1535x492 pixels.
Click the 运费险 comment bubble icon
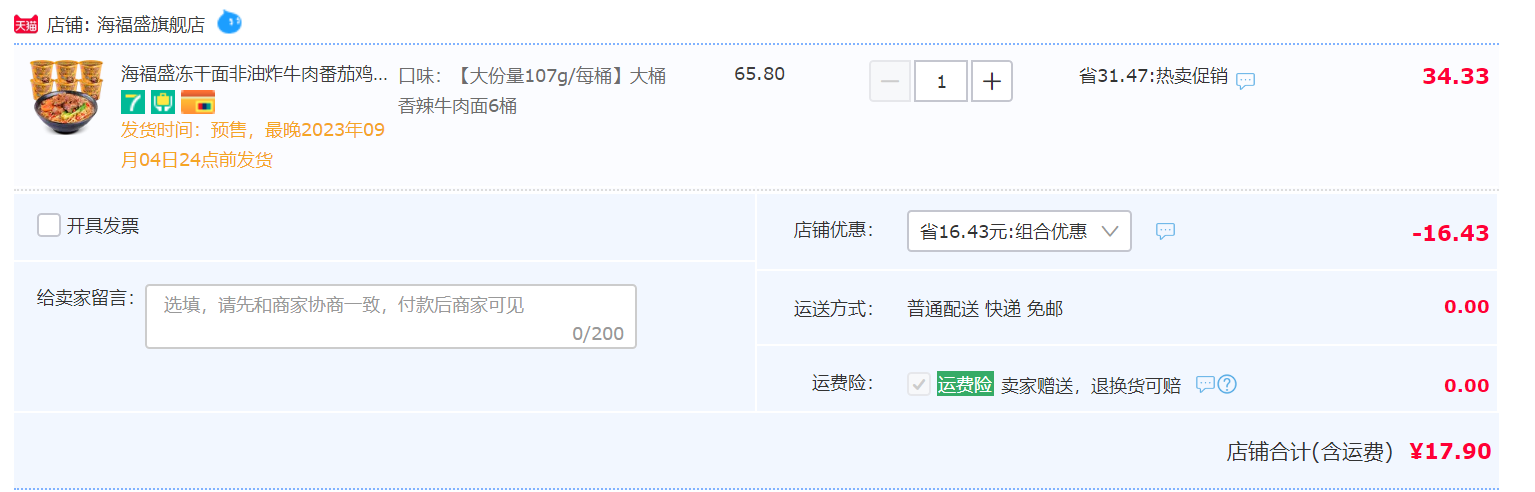click(1206, 384)
